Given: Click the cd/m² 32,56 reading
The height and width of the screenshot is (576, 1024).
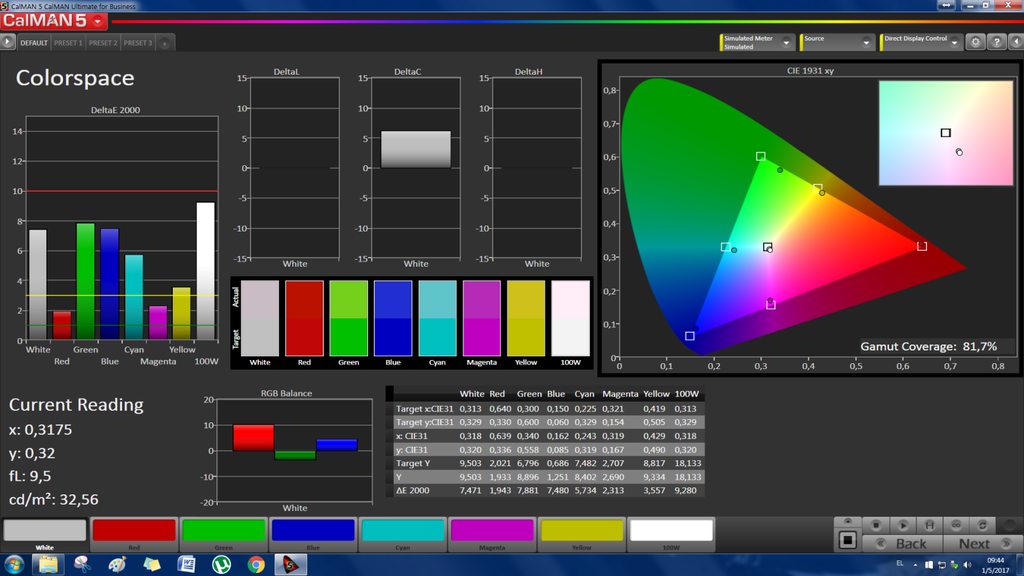Looking at the screenshot, I should 54,500.
